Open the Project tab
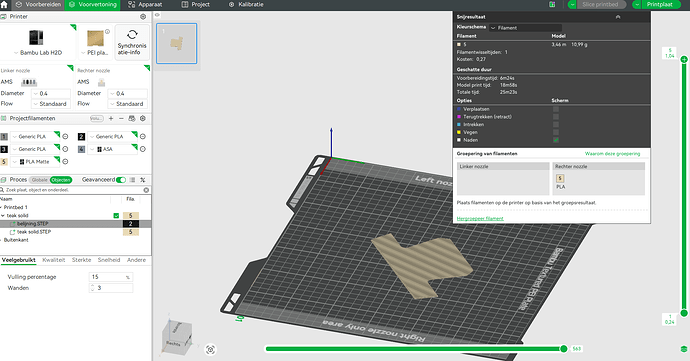The image size is (690, 361). click(x=196, y=4)
